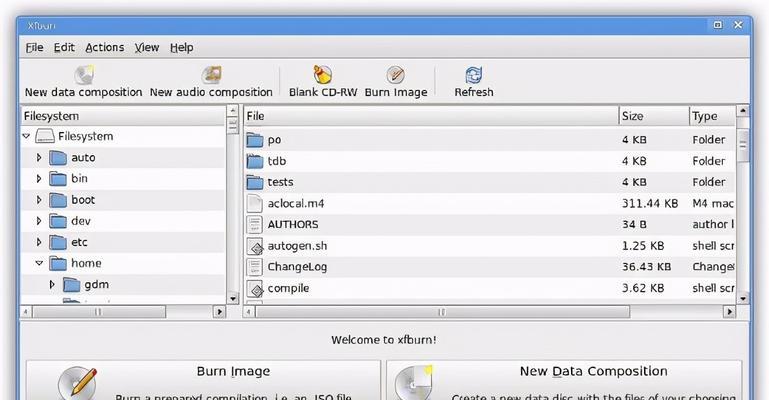Screen dimensions: 769x400
Task: Select the etc folder icon
Action: pos(58,242)
